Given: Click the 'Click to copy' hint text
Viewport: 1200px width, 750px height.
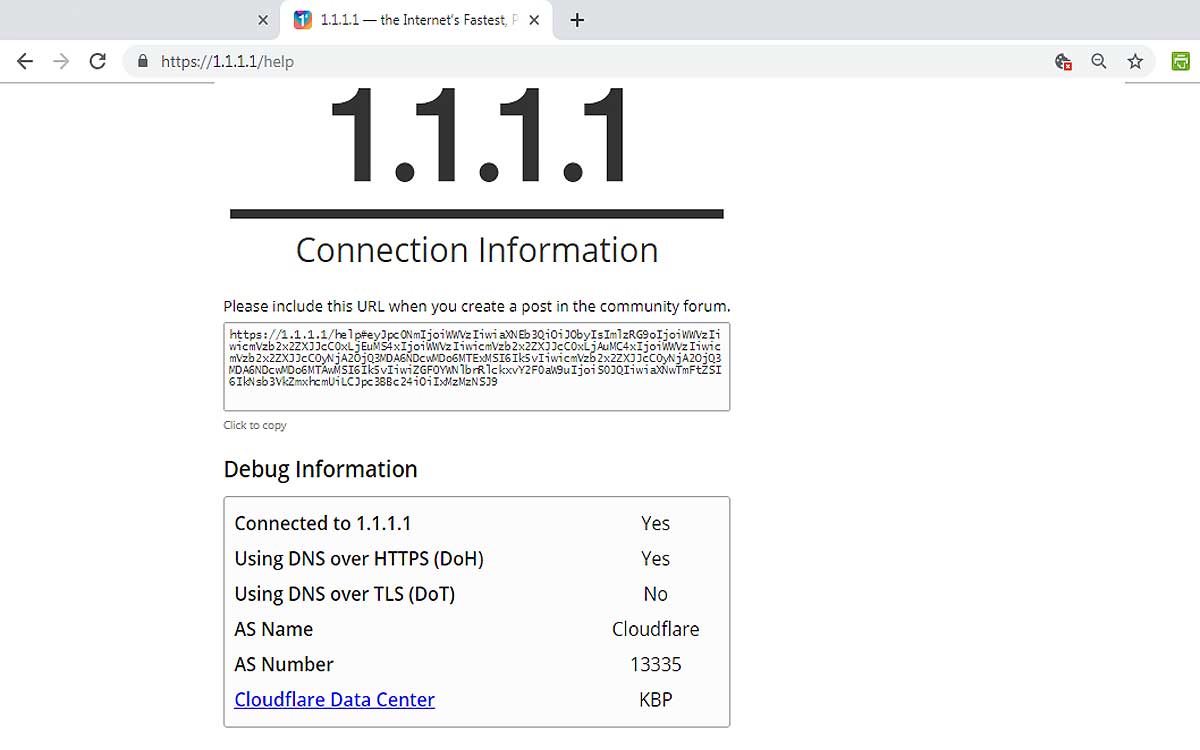Looking at the screenshot, I should point(255,425).
